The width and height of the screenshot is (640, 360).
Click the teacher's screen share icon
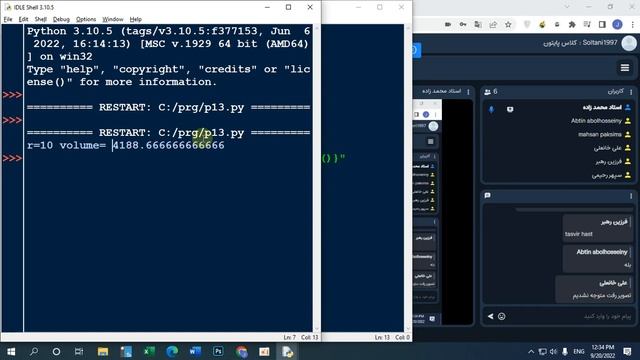tap(510, 109)
